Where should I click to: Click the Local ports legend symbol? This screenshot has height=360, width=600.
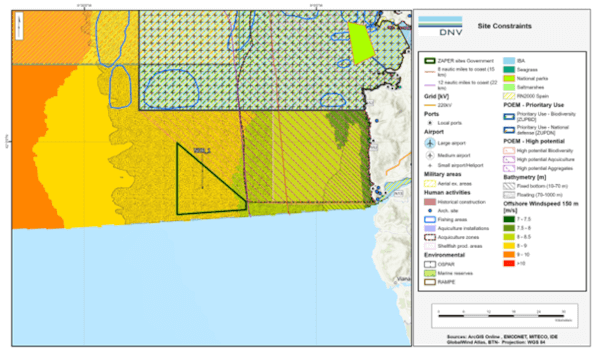[430, 123]
